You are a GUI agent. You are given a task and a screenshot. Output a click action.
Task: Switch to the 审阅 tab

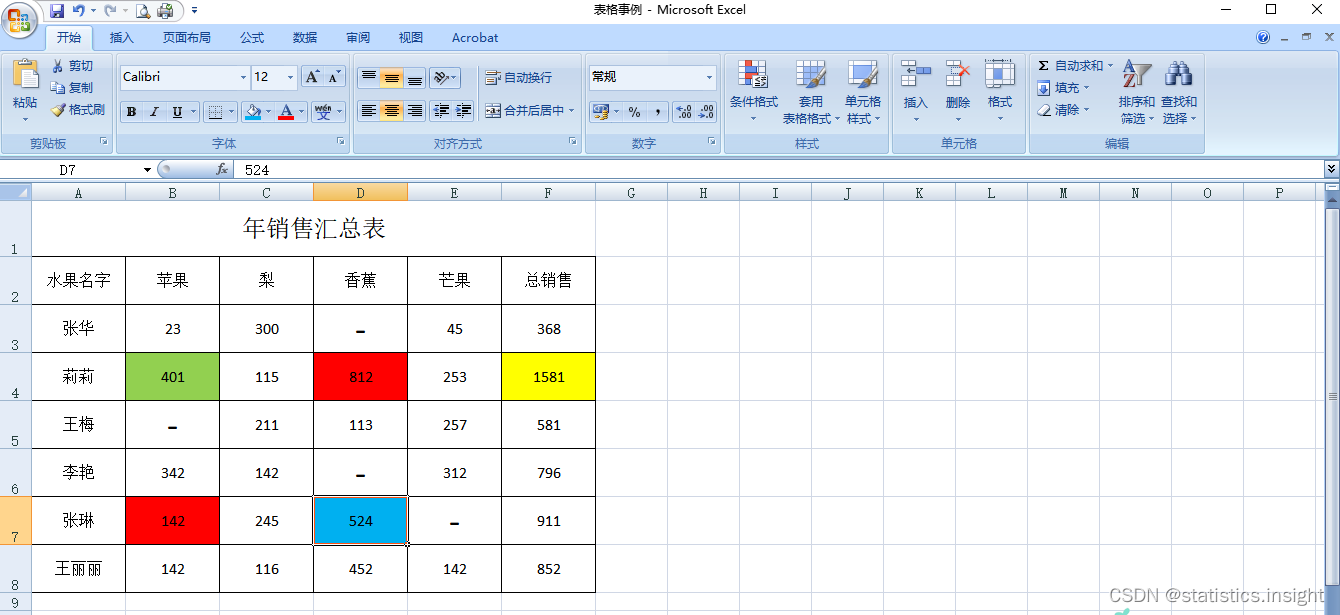(358, 38)
